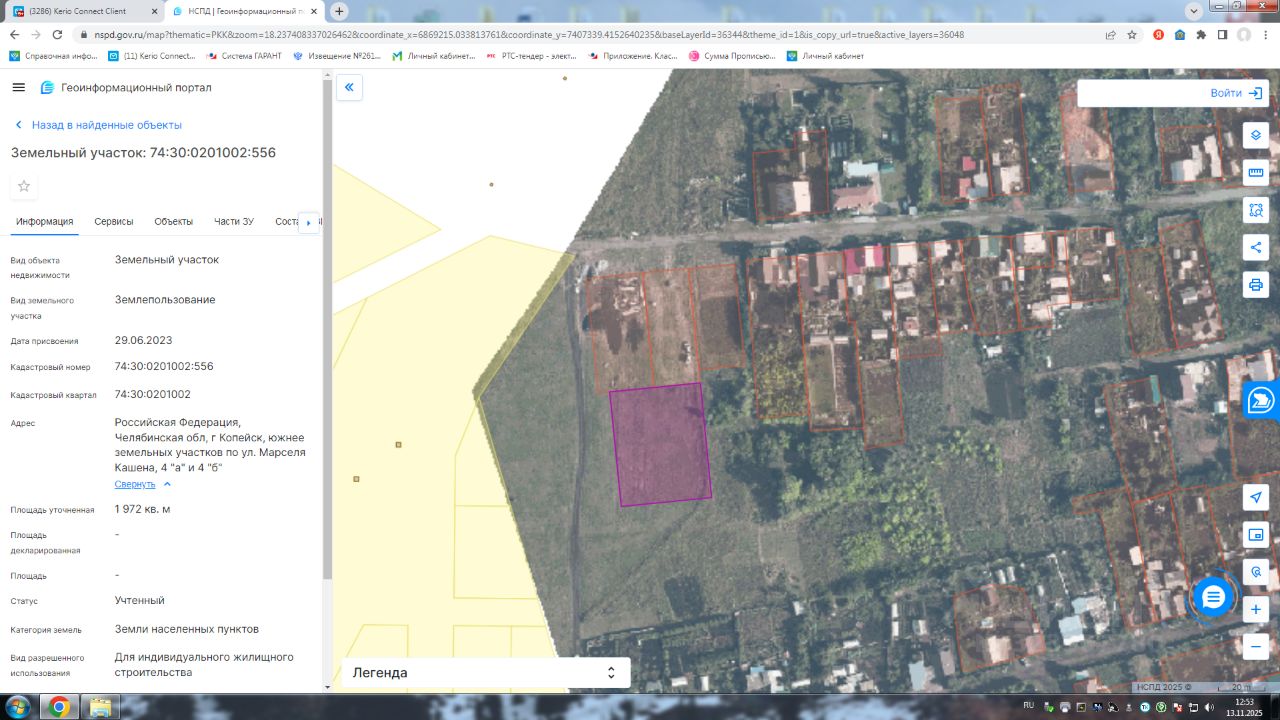The height and width of the screenshot is (720, 1280).
Task: Open the Части ЗУ tab
Action: coord(233,222)
